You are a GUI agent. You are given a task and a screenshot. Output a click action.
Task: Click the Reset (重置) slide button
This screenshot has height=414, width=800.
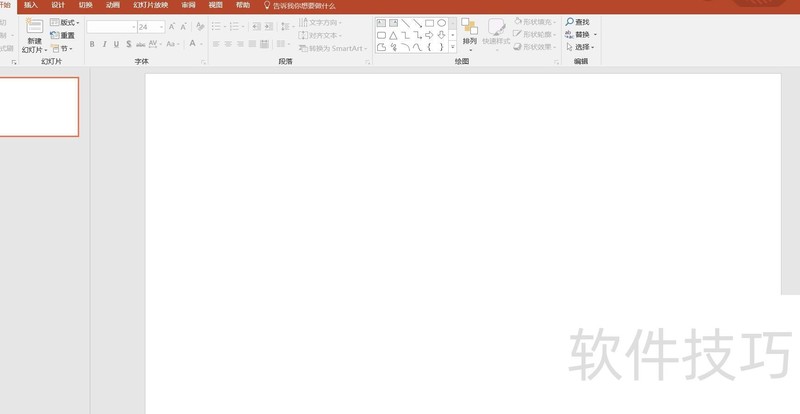[x=62, y=35]
